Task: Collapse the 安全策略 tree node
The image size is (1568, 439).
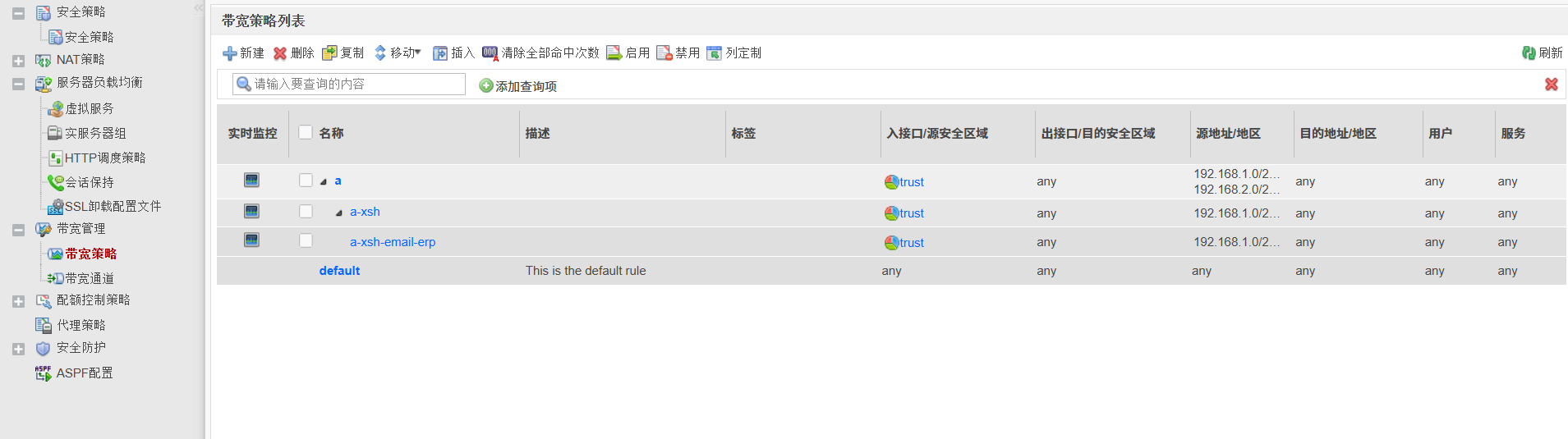Action: pyautogui.click(x=18, y=13)
